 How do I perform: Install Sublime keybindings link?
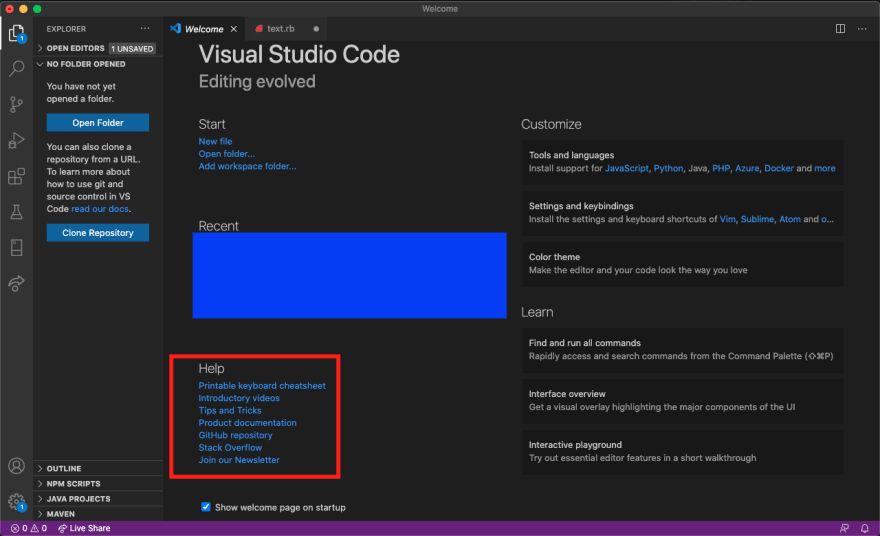[x=757, y=219]
